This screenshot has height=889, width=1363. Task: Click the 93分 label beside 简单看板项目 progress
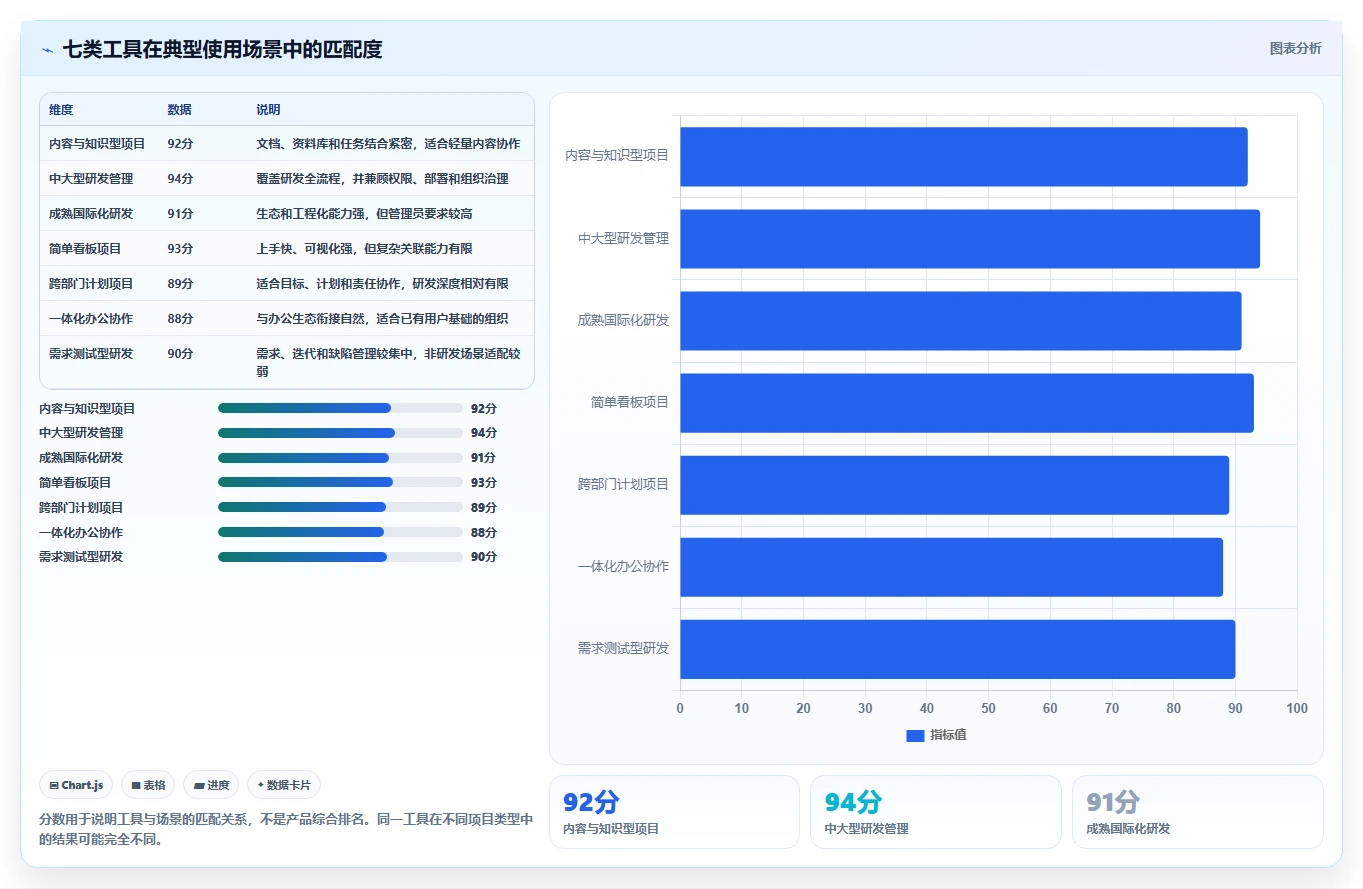tap(484, 482)
